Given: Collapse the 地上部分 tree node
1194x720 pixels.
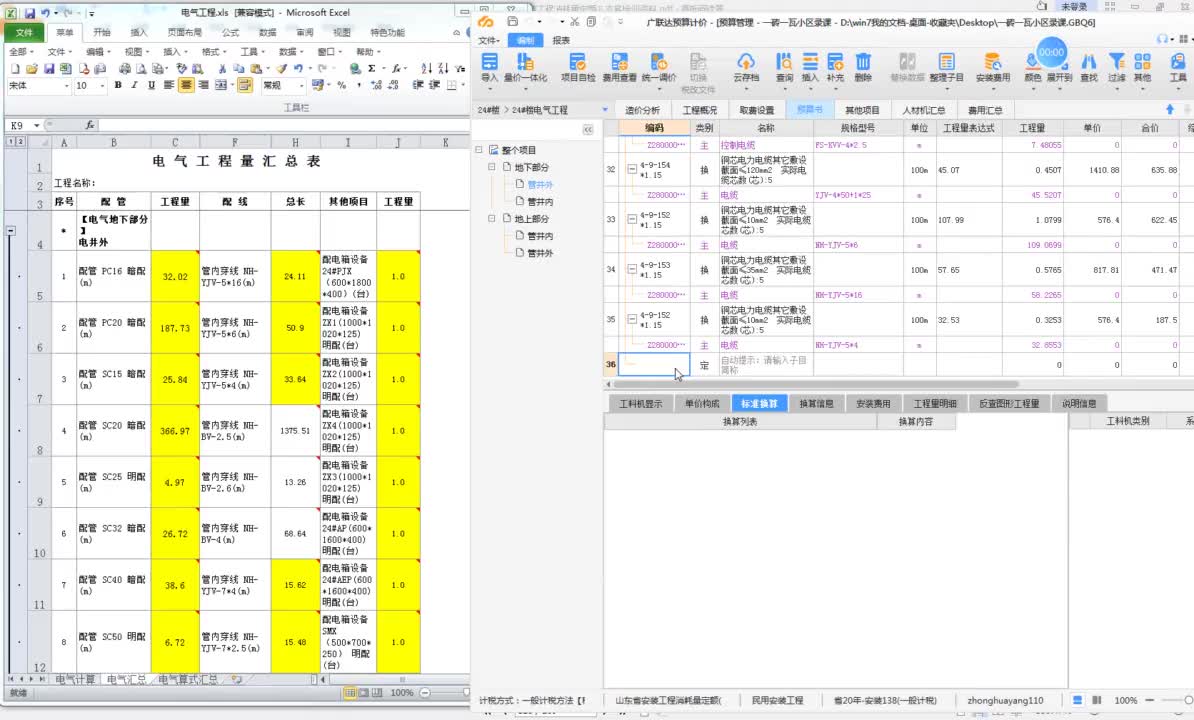Looking at the screenshot, I should [x=492, y=218].
